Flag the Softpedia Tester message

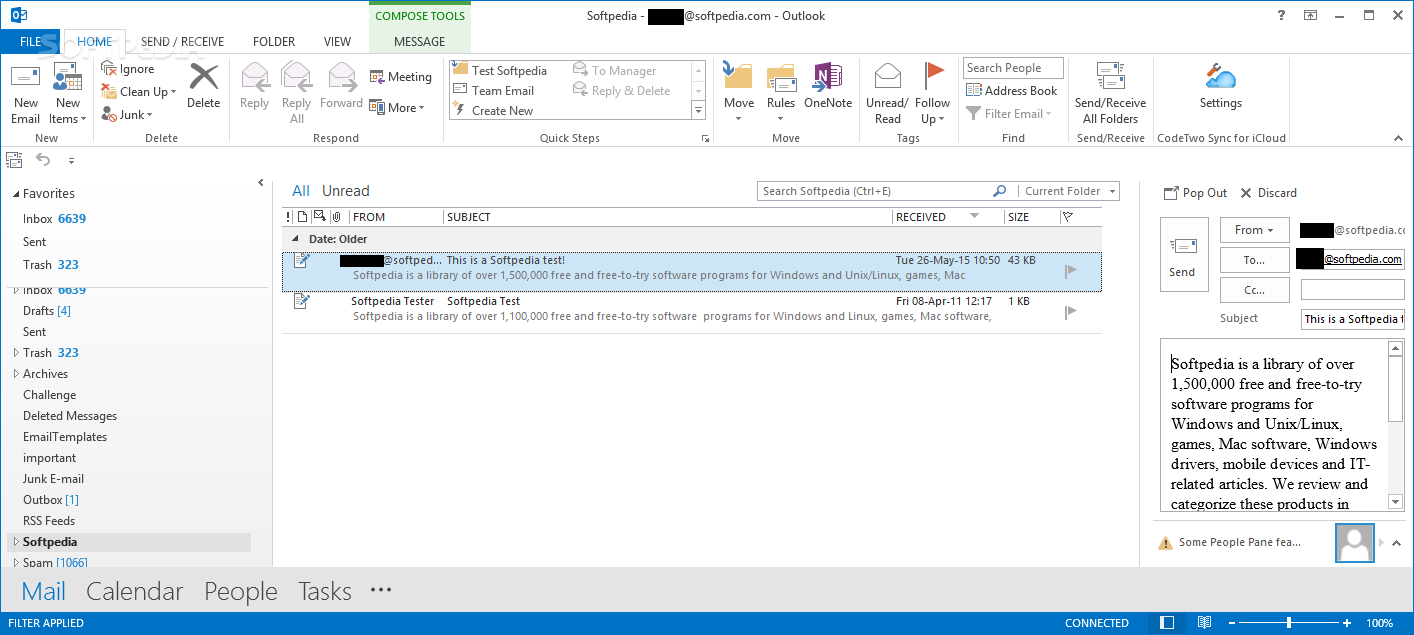(1071, 312)
